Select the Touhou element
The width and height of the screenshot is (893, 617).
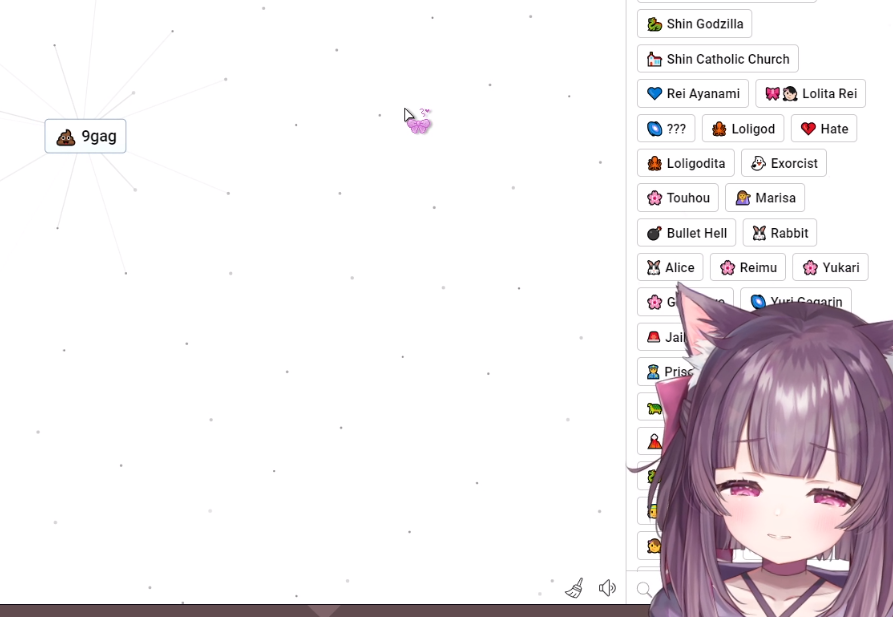pos(678,198)
